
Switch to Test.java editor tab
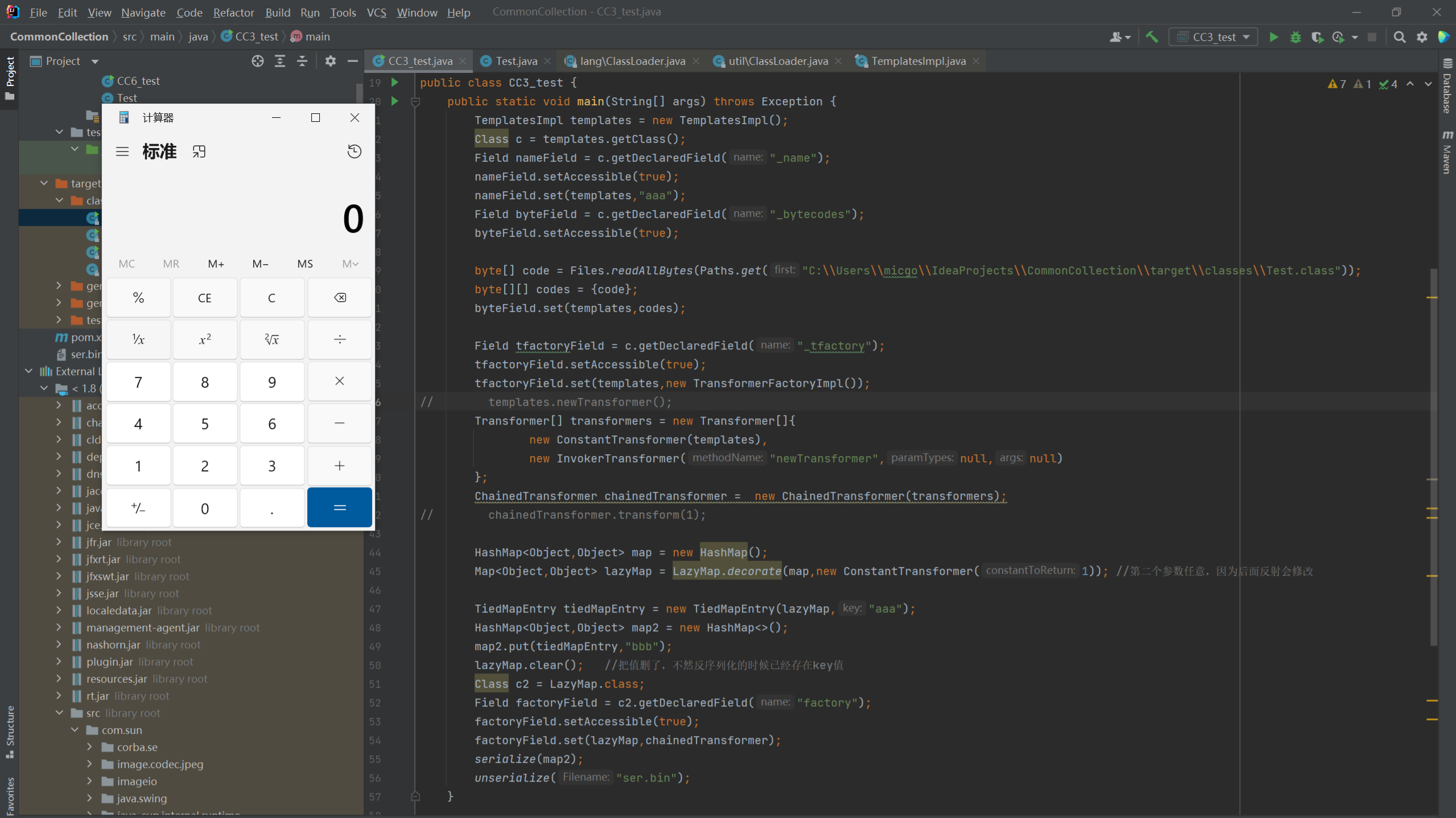point(516,61)
